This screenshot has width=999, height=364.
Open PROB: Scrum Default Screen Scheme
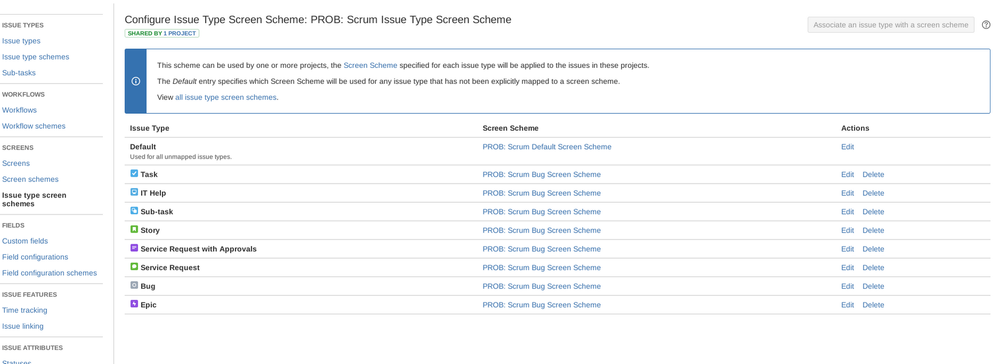pos(547,147)
